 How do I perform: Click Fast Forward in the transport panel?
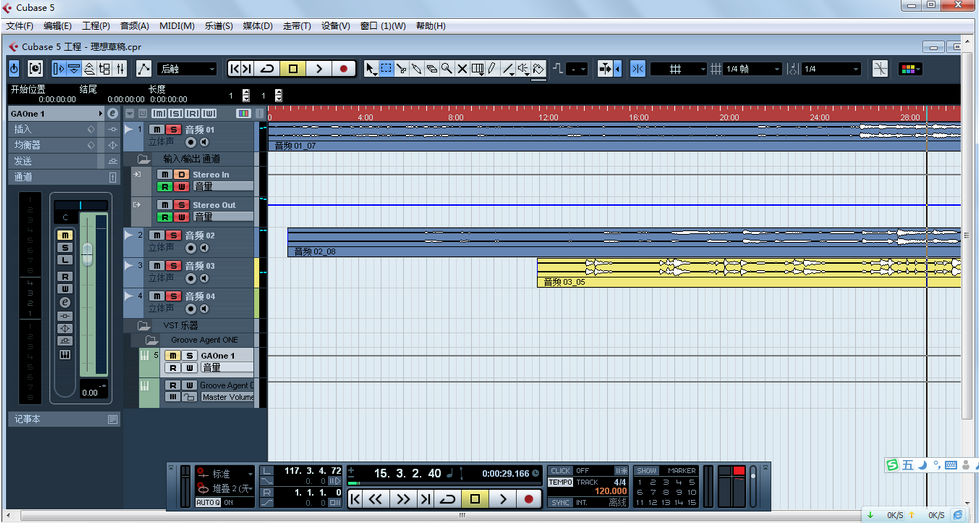tap(403, 499)
